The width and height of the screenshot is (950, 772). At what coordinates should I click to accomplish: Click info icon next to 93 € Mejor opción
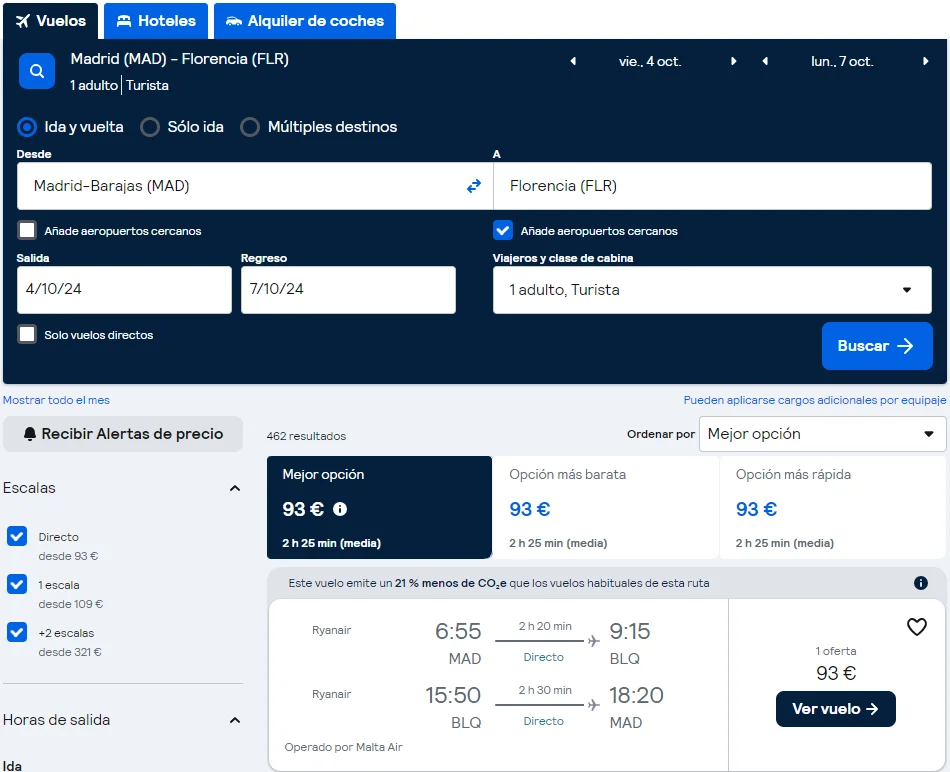point(340,509)
